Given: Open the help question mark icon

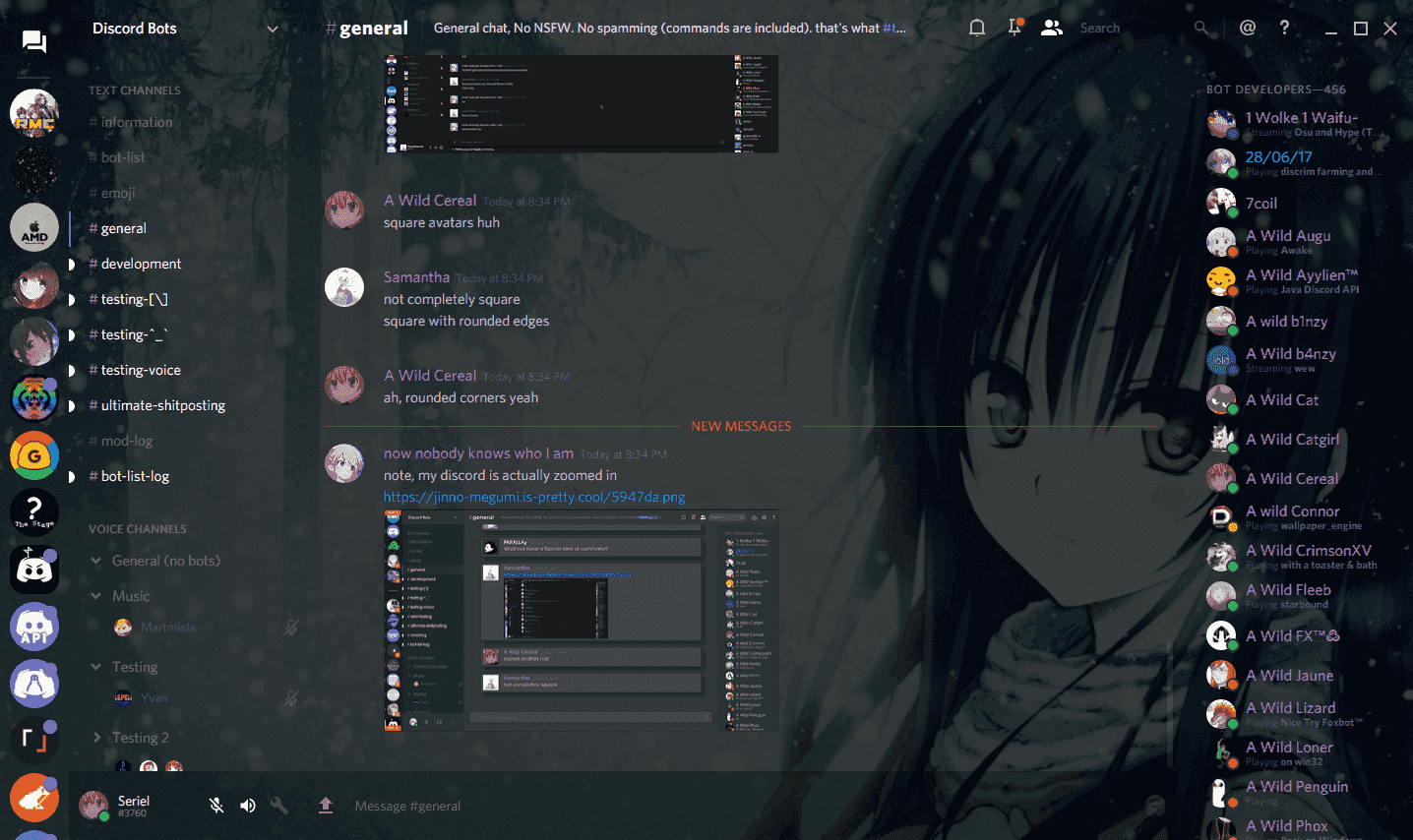Looking at the screenshot, I should coord(1284,28).
